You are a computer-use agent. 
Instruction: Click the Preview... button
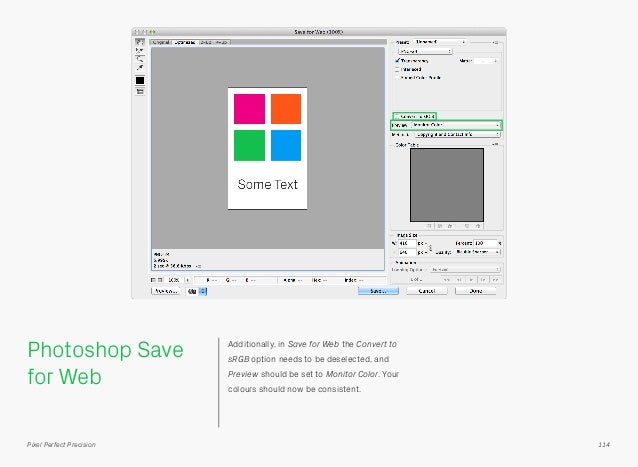coord(166,291)
